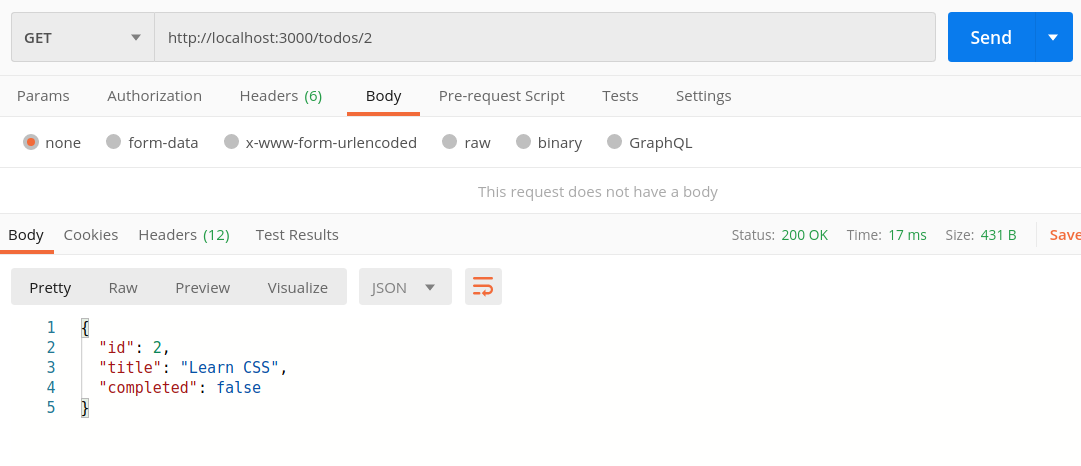
Task: Show the response Visualize view
Action: tap(297, 287)
